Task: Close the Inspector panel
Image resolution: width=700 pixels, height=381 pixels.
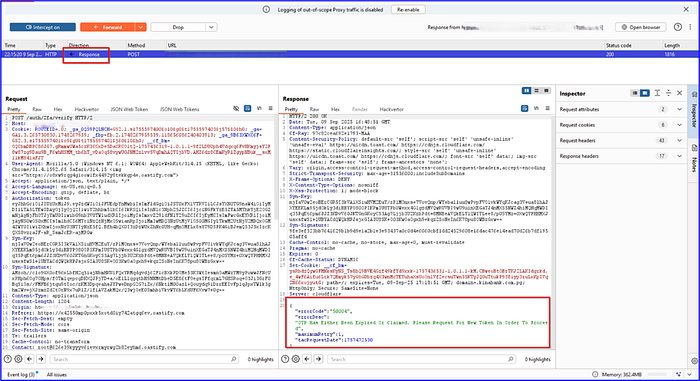Action: point(679,93)
